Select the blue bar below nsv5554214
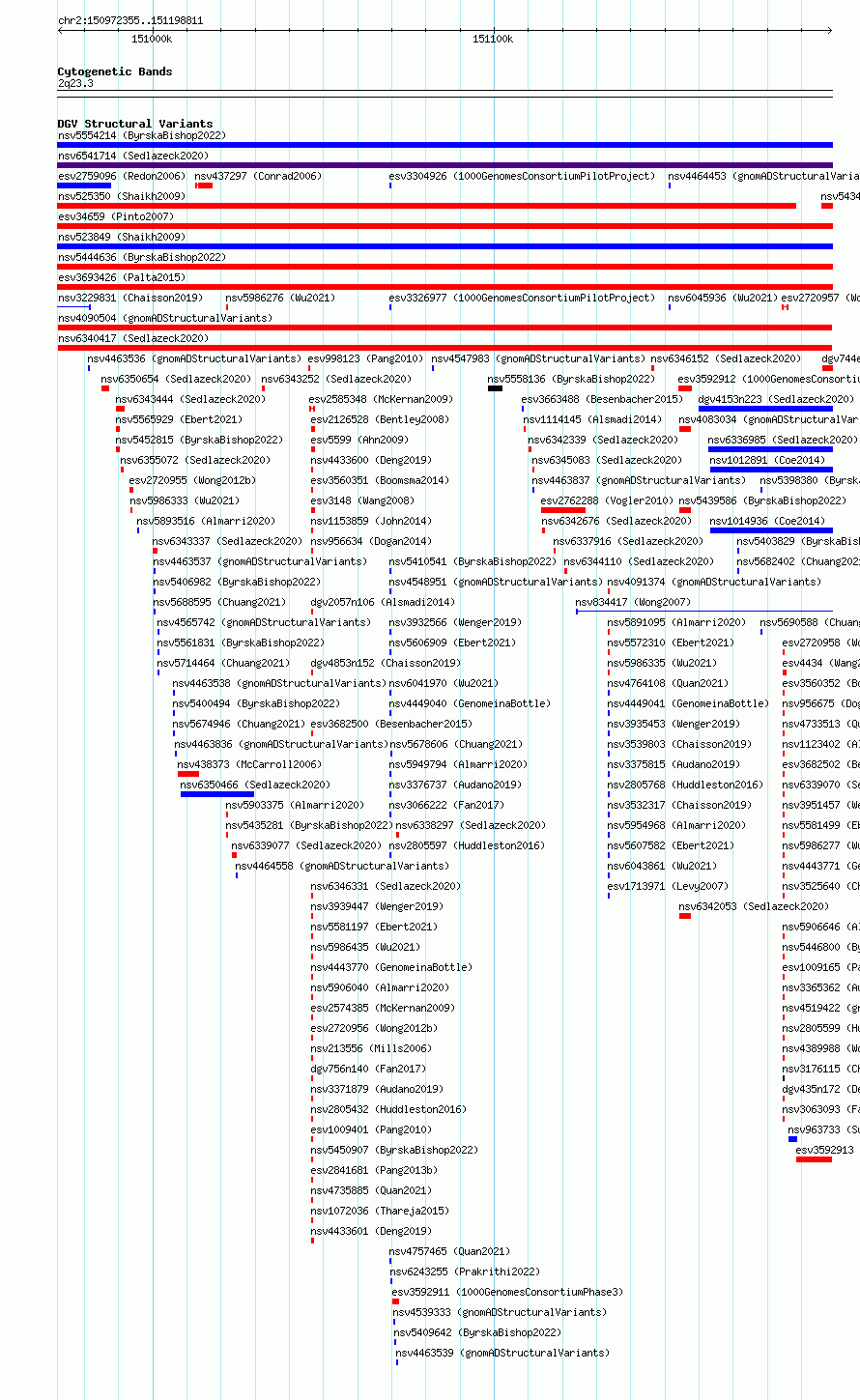 click(444, 145)
